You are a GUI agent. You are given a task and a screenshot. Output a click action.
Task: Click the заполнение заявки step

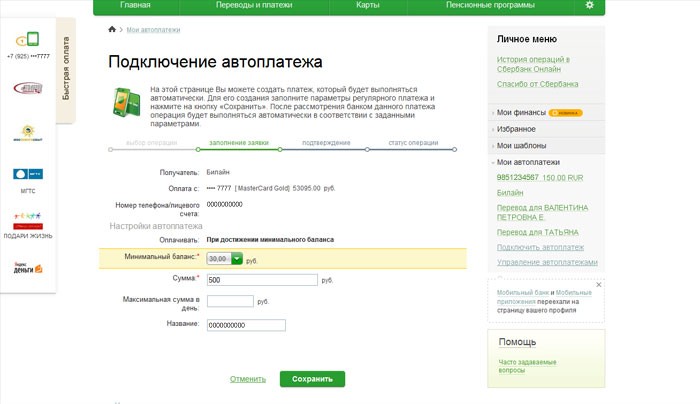(239, 143)
